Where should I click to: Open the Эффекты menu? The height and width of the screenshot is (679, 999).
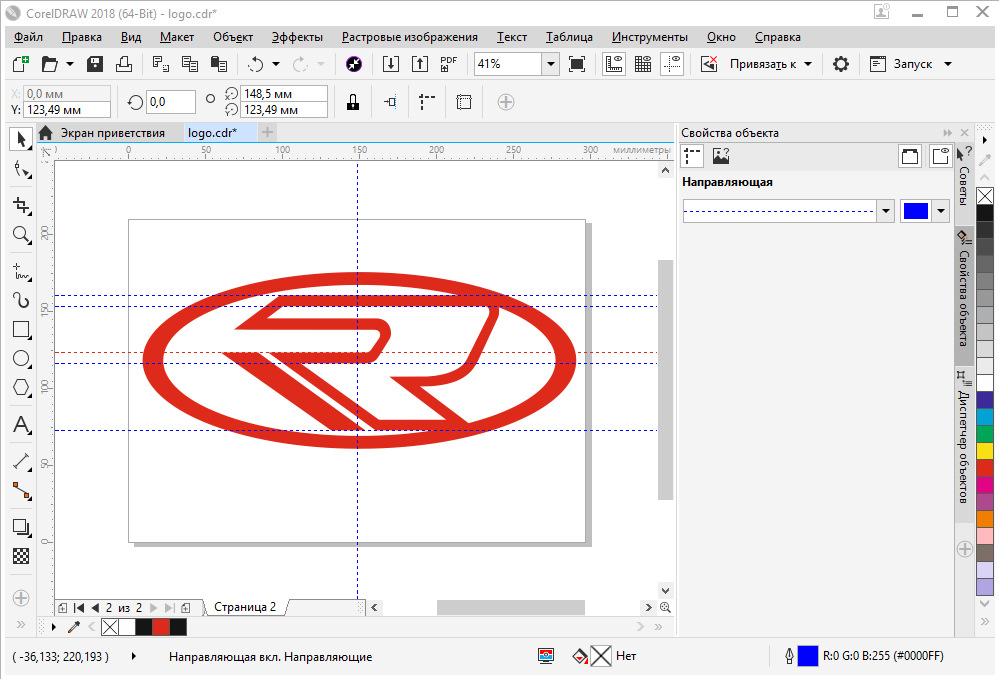point(297,37)
